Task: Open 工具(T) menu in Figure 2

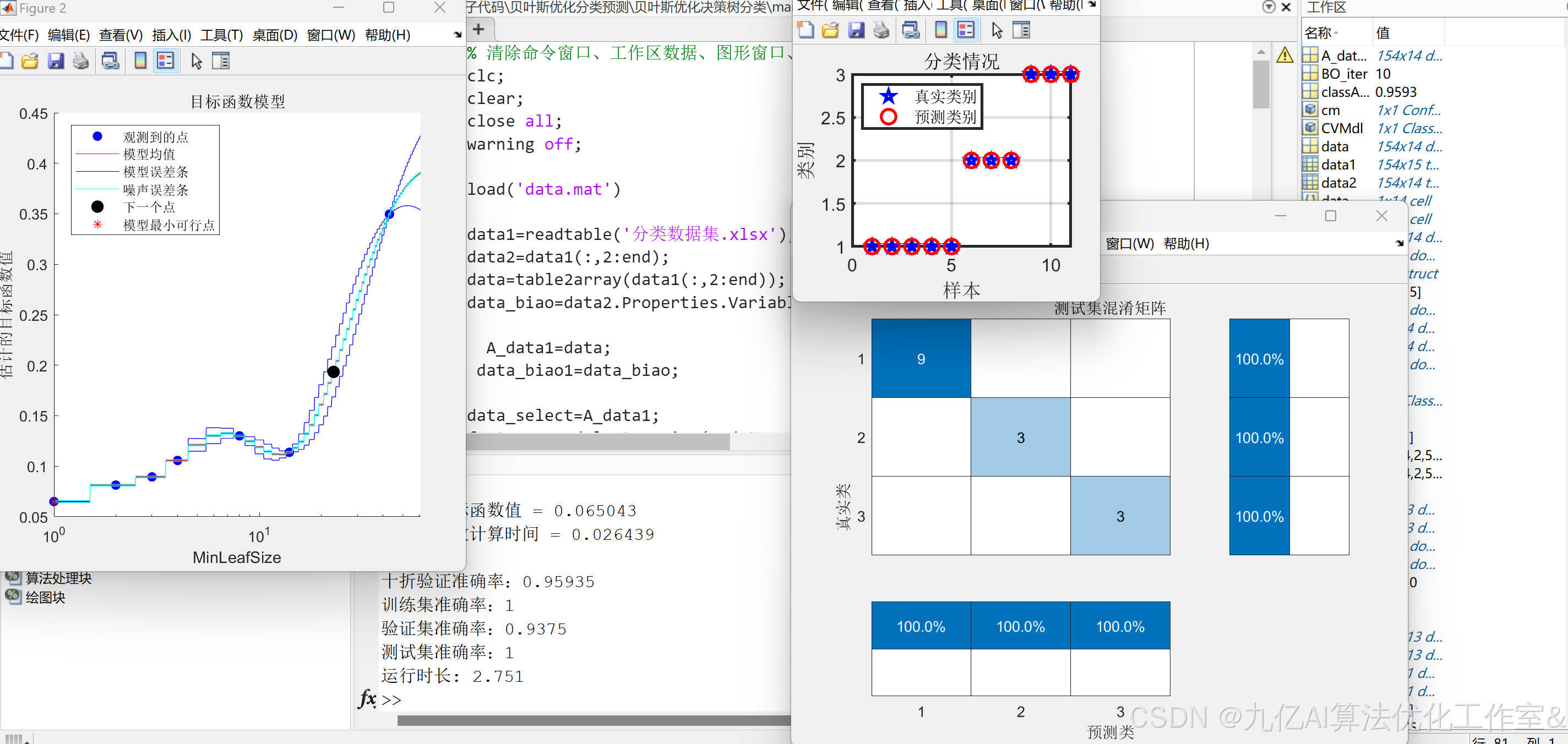Action: point(221,35)
